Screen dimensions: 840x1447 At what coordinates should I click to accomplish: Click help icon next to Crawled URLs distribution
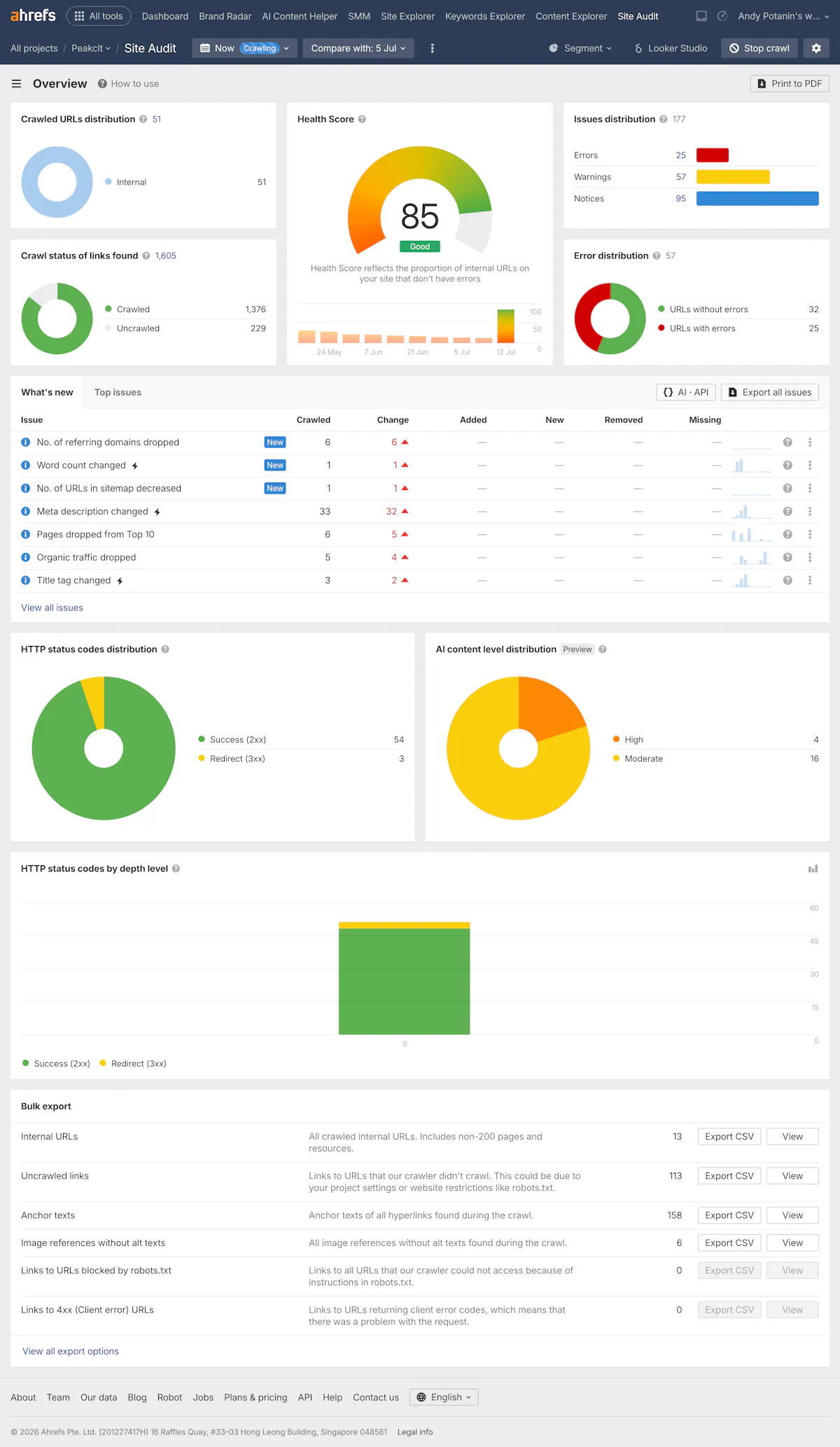tap(143, 119)
